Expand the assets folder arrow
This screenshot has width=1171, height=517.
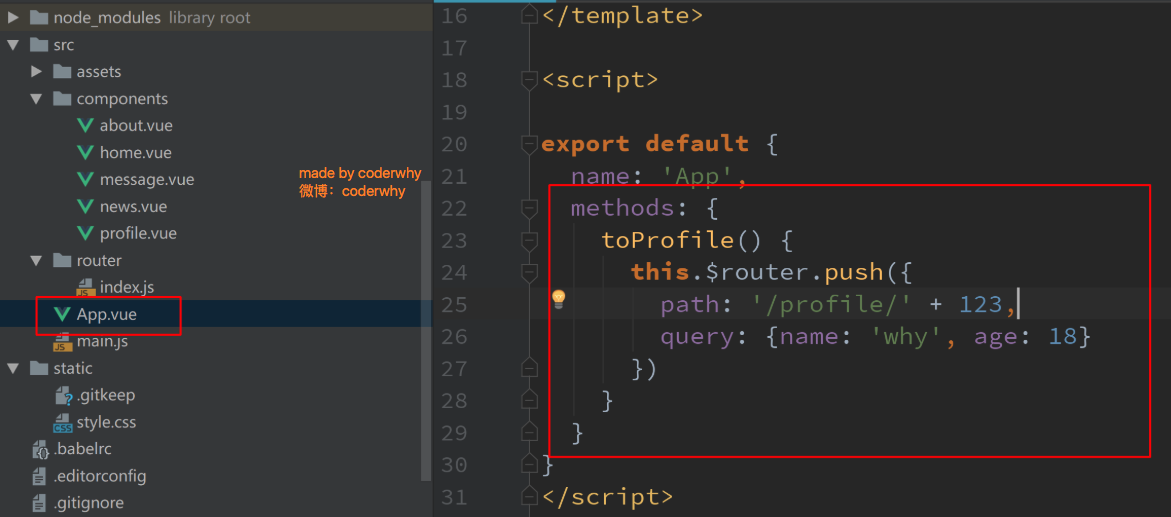(36, 72)
